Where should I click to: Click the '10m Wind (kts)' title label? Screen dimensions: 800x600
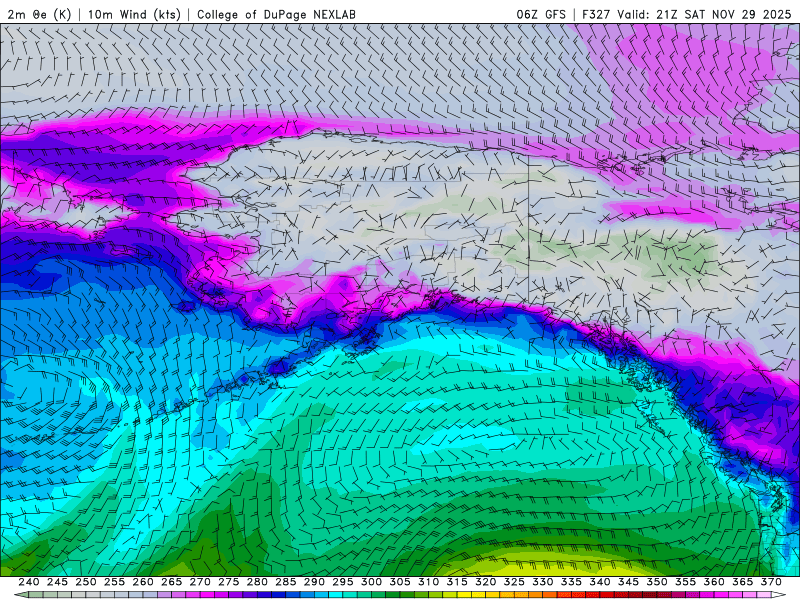[135, 15]
